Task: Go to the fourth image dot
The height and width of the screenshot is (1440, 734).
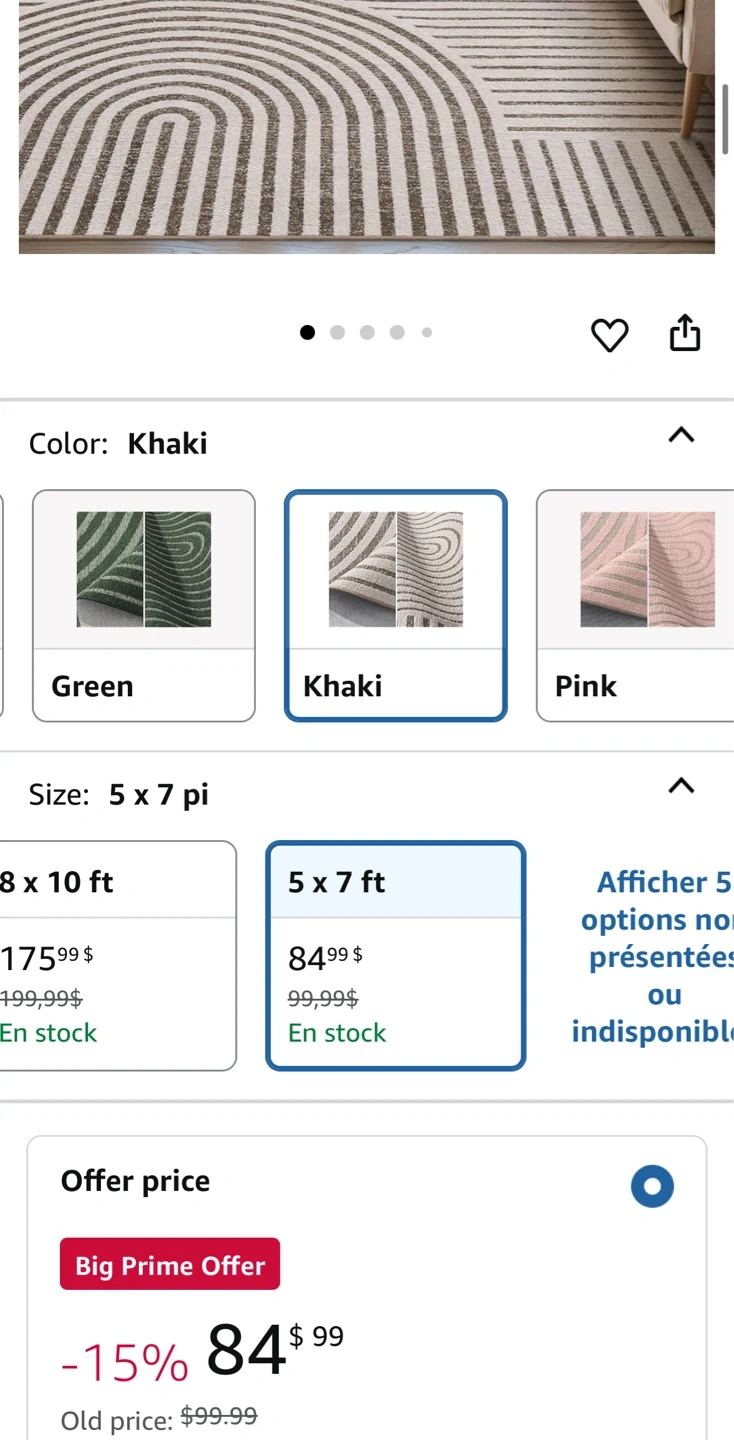Action: click(x=397, y=333)
